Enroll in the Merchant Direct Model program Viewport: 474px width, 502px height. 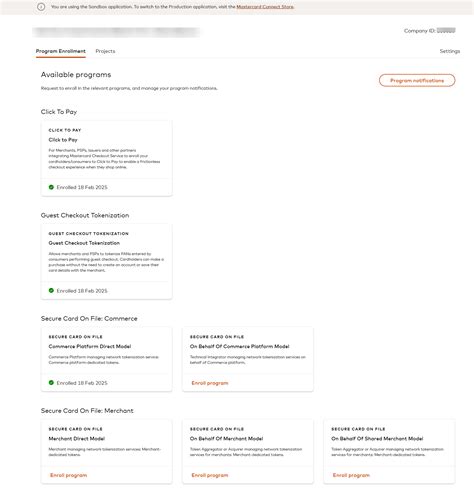click(68, 475)
